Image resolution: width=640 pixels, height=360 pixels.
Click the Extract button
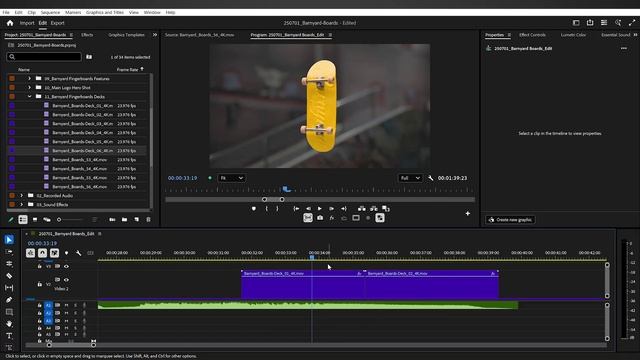[373, 209]
